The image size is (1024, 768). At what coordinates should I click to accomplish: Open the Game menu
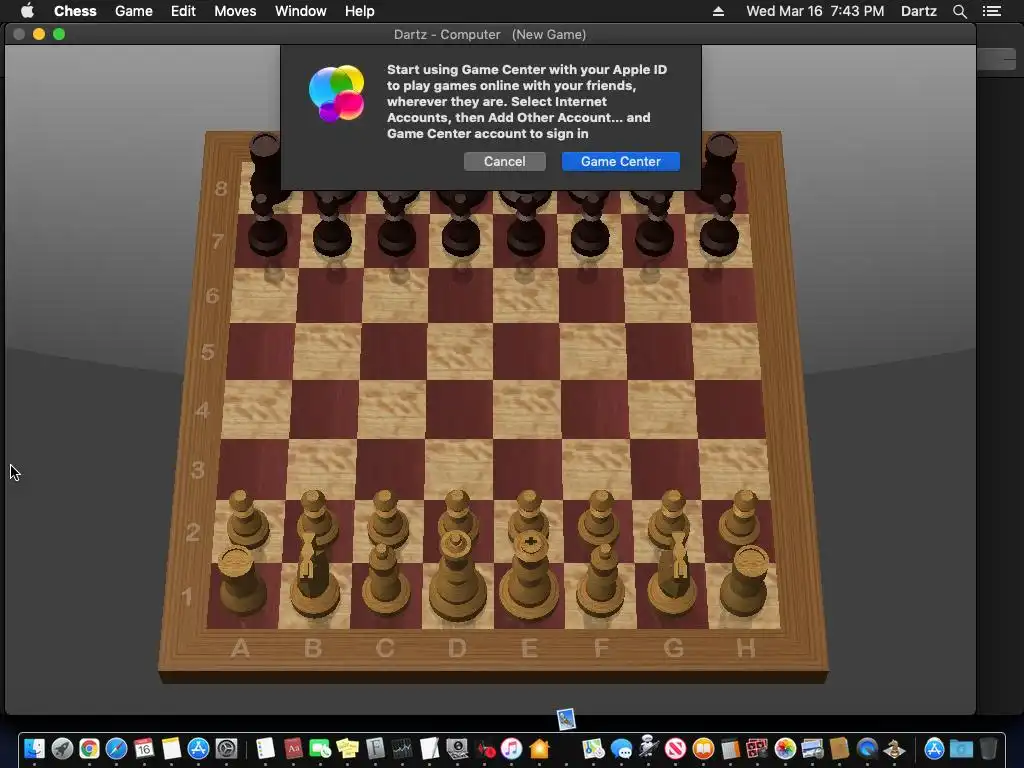click(133, 11)
